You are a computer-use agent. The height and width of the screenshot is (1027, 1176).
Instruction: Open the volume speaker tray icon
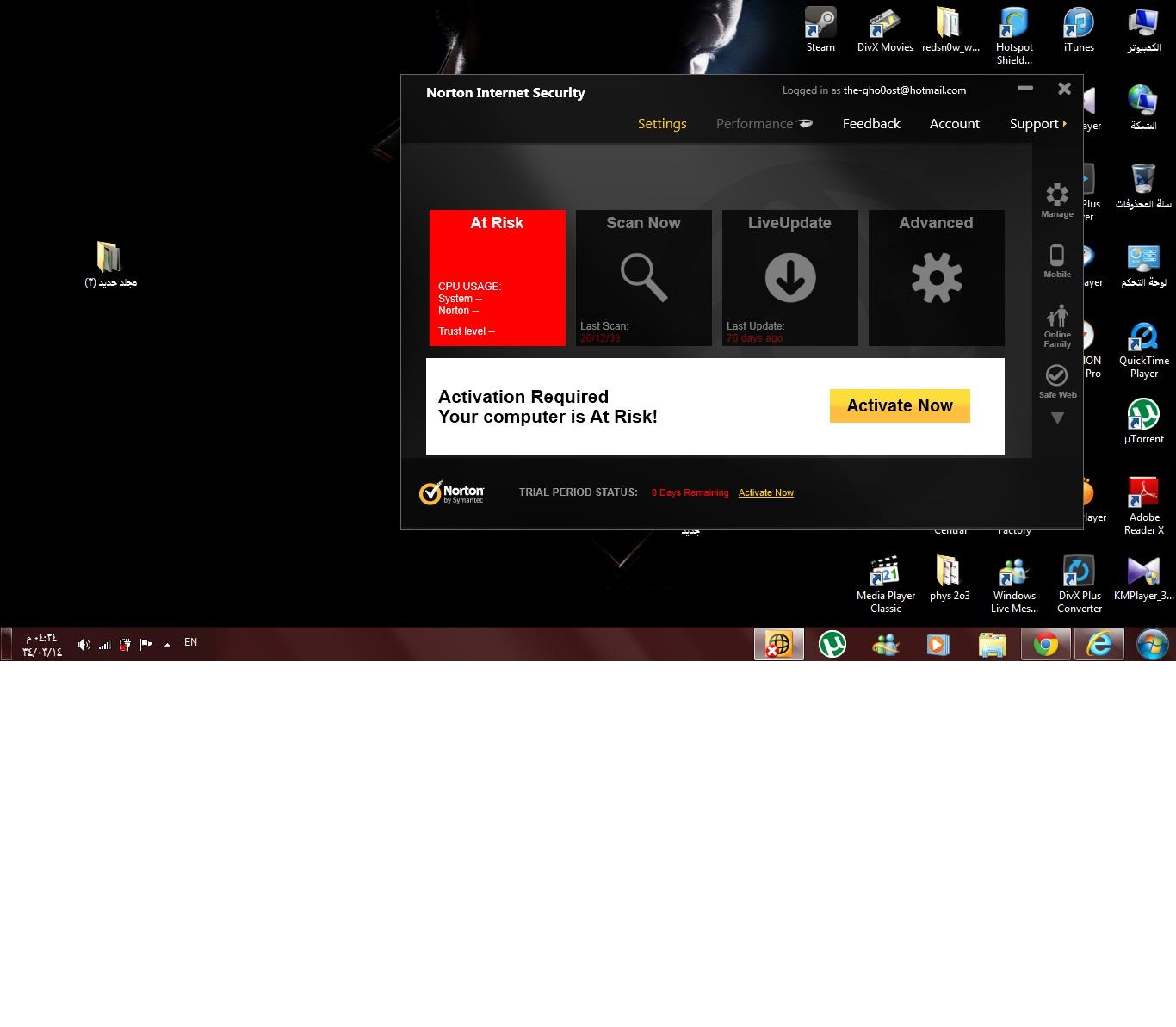[x=84, y=644]
